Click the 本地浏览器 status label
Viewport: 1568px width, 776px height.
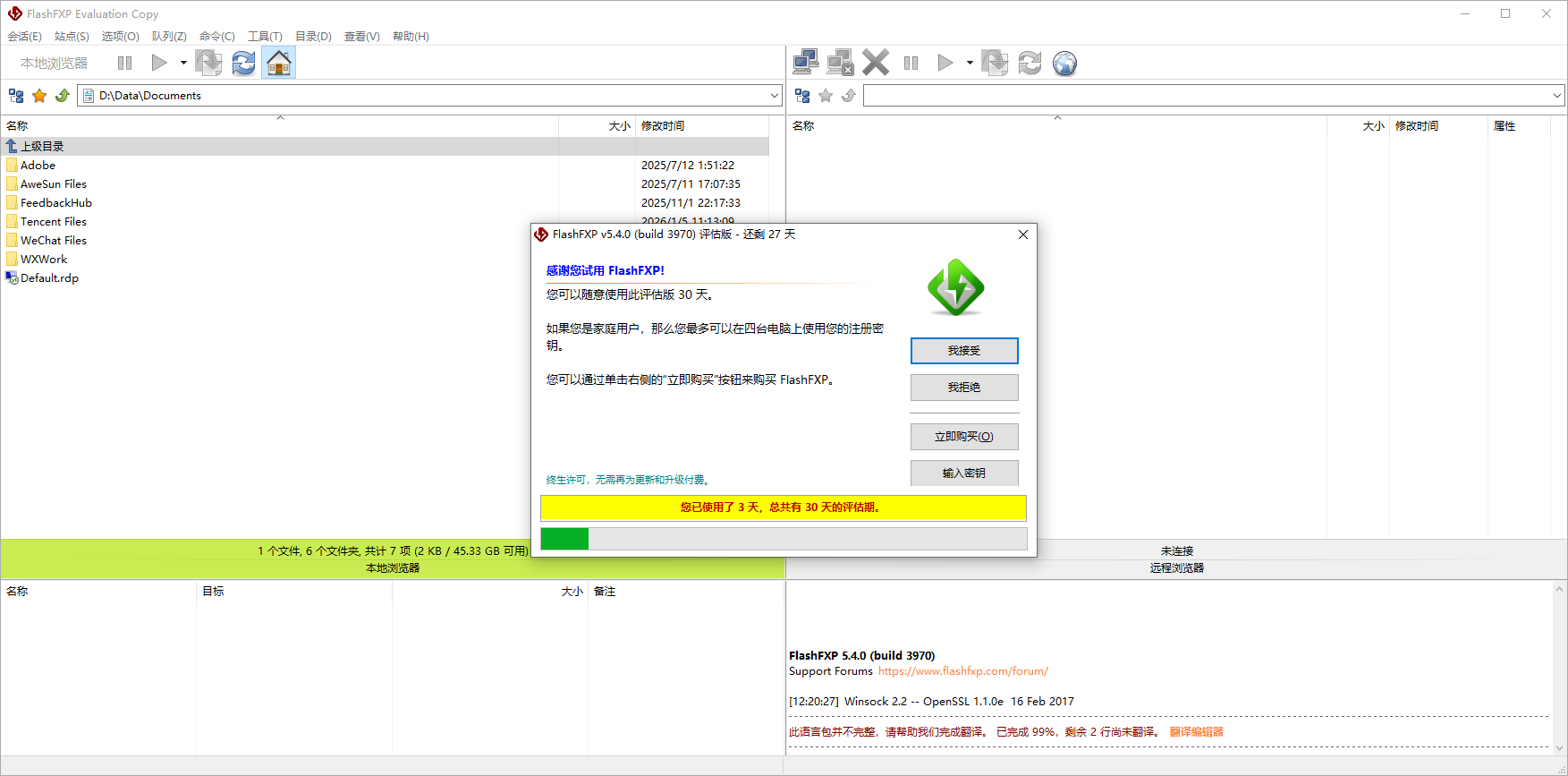[x=393, y=568]
